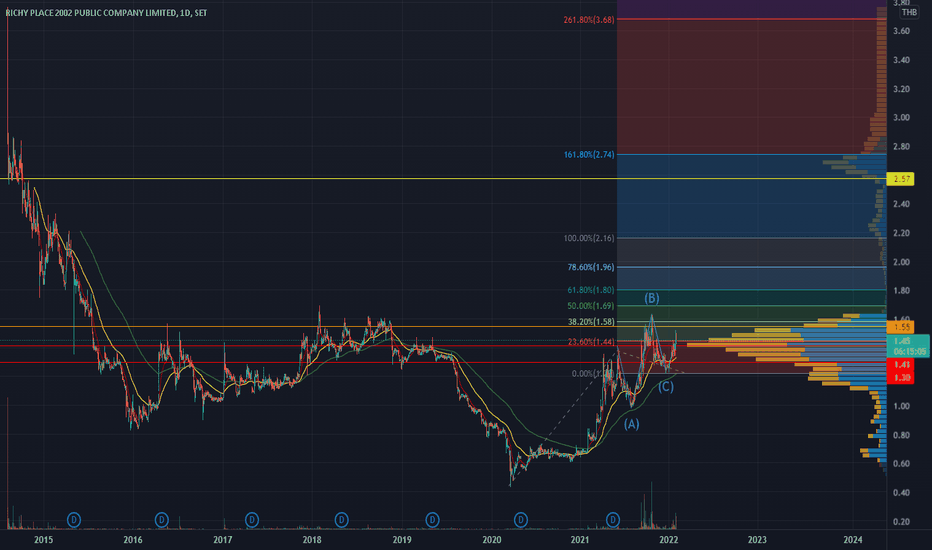The height and width of the screenshot is (550, 932).
Task: Select the 100.00%(2.16) Fibonacci label
Action: pos(589,238)
